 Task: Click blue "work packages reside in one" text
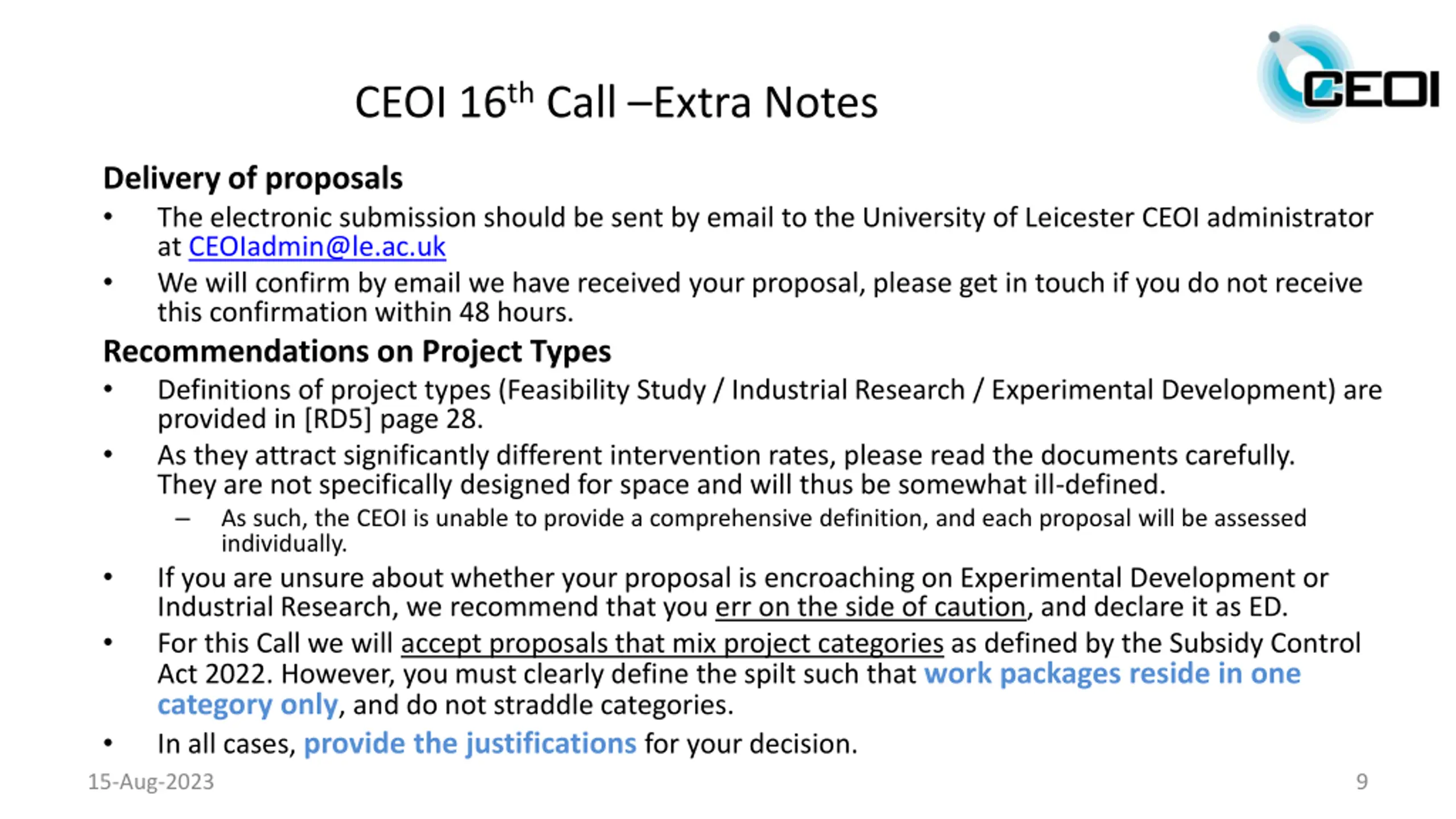1112,674
